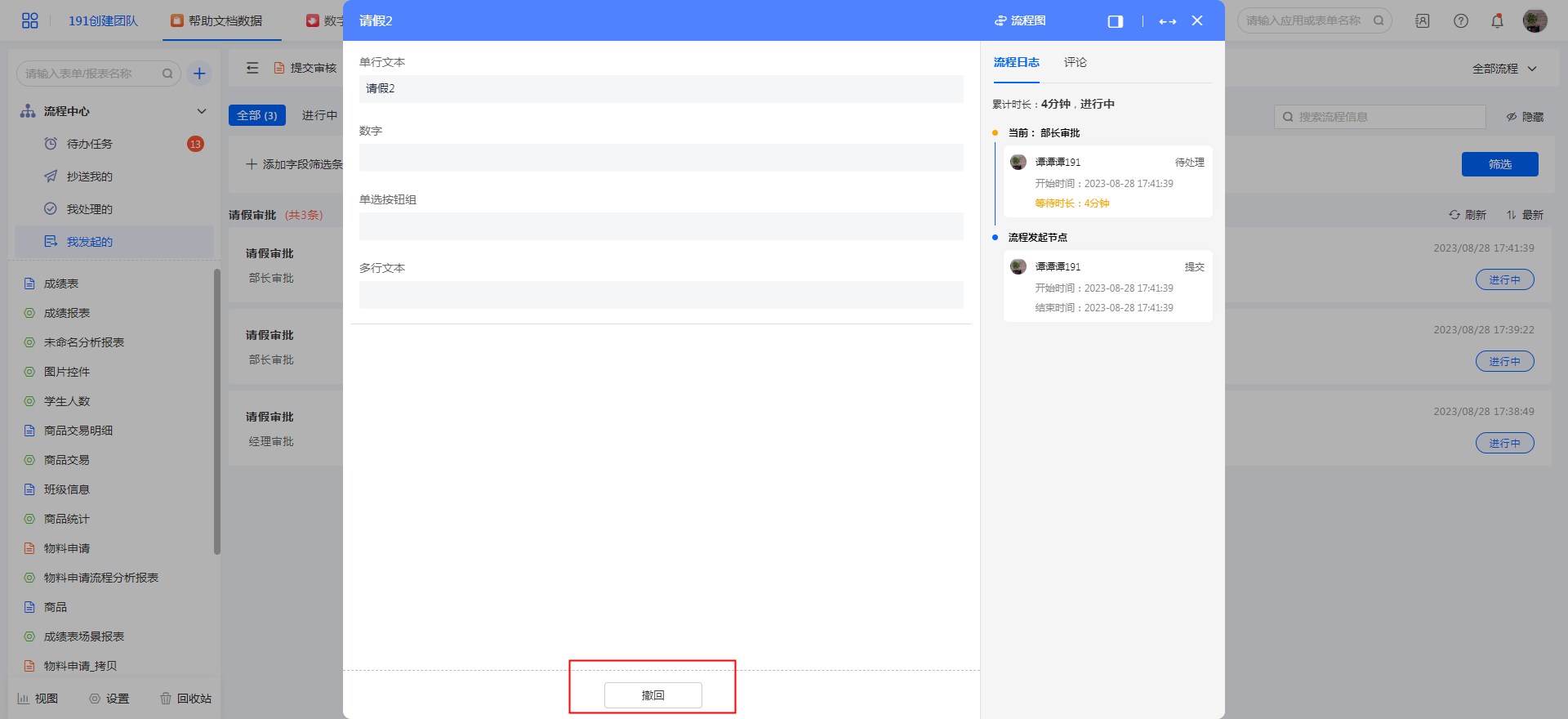The image size is (1568, 719).
Task: Click the app grid icon at top left
Action: click(29, 20)
